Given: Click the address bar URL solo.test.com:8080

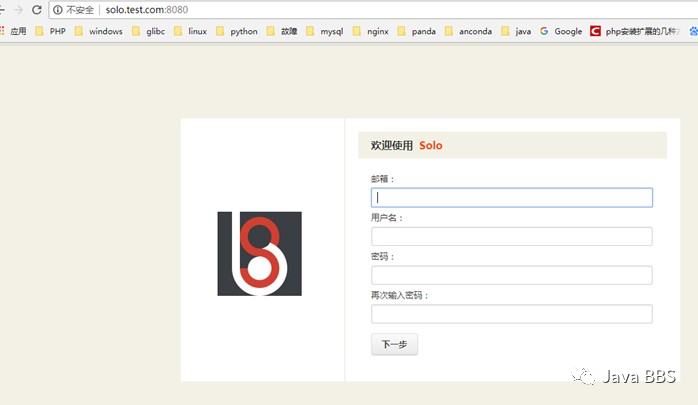Looking at the screenshot, I should click(146, 10).
